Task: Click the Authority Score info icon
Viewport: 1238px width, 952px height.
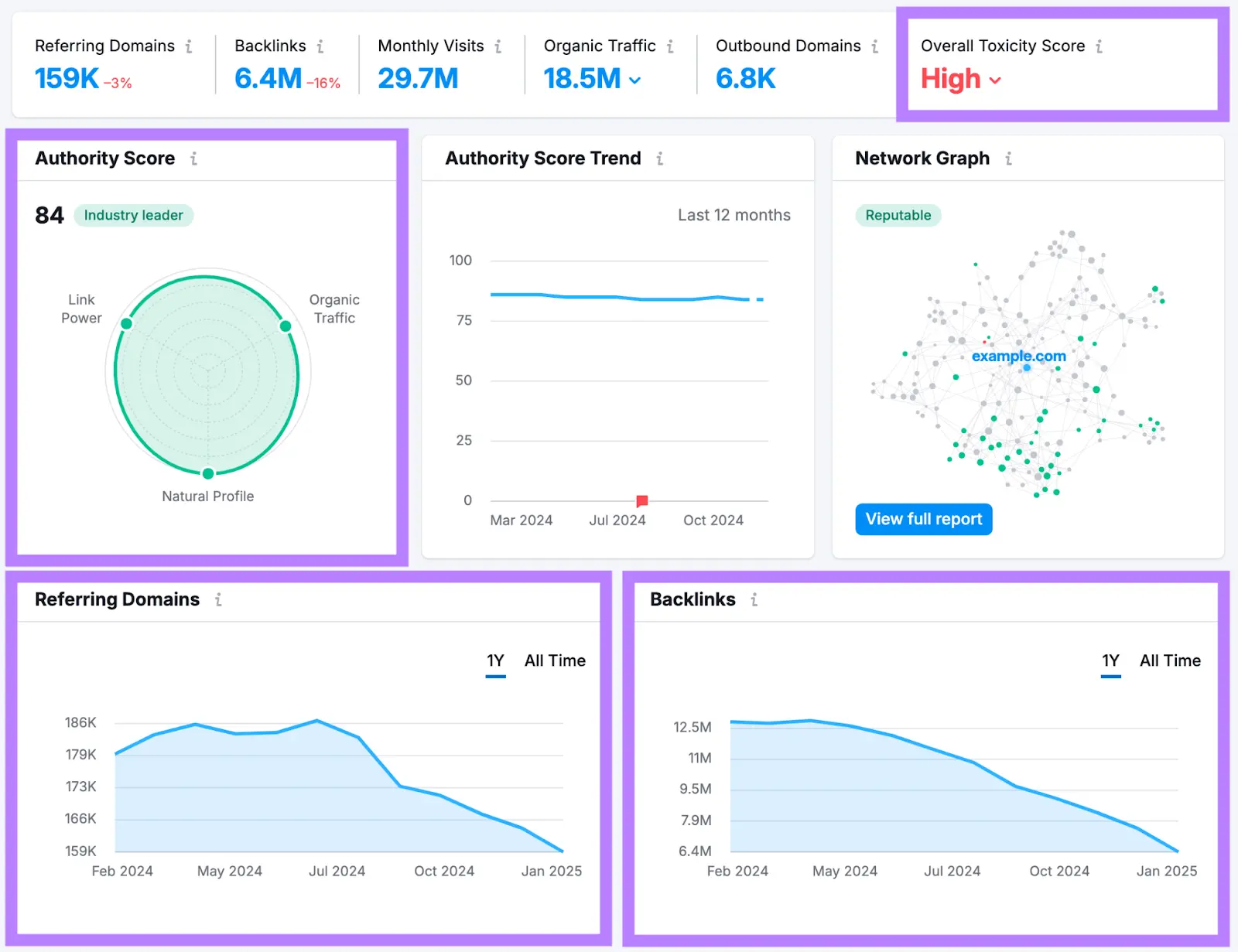Action: [x=193, y=158]
